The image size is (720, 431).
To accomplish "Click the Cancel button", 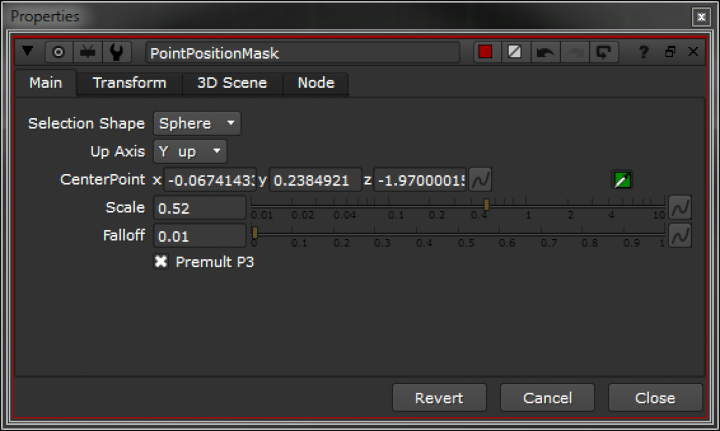I will coord(547,398).
